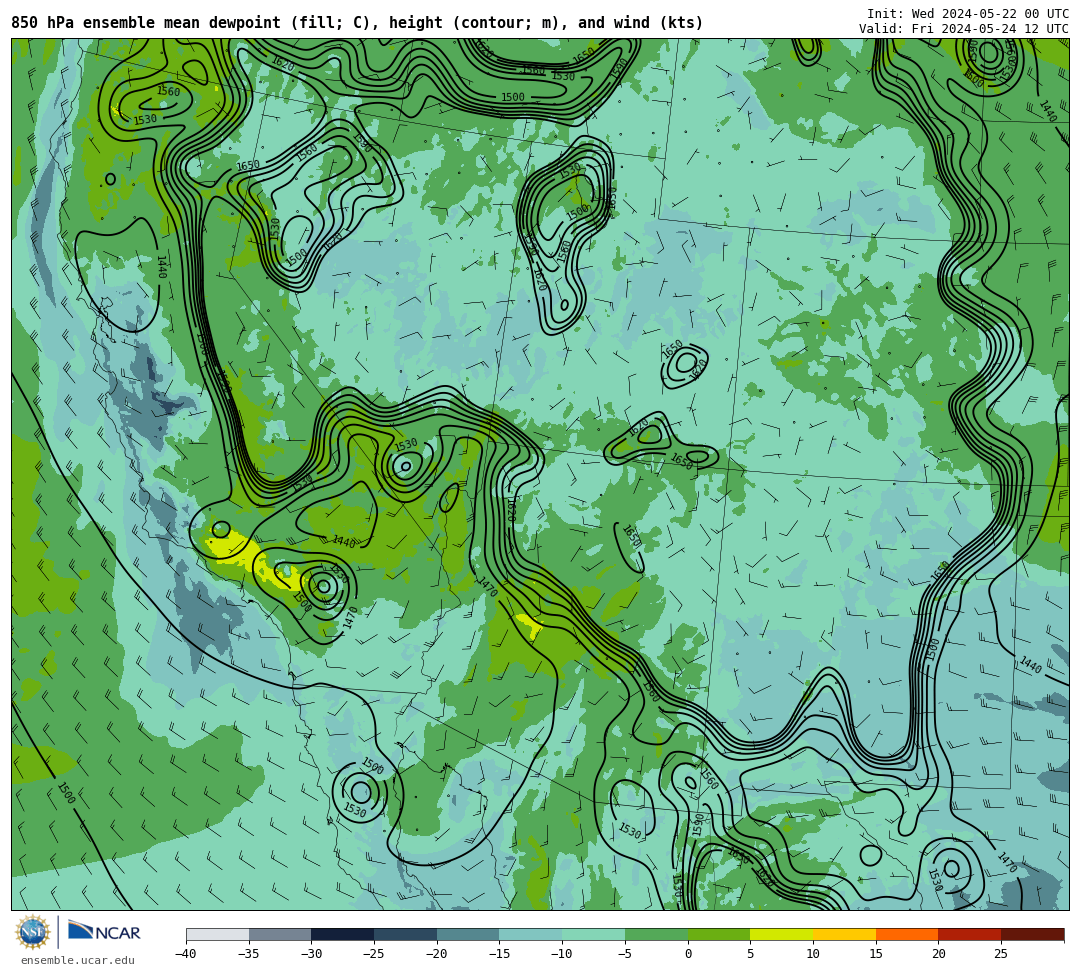1080x973 pixels.
Task: Click the negative −5 colorbar tick label
Action: pos(625,954)
